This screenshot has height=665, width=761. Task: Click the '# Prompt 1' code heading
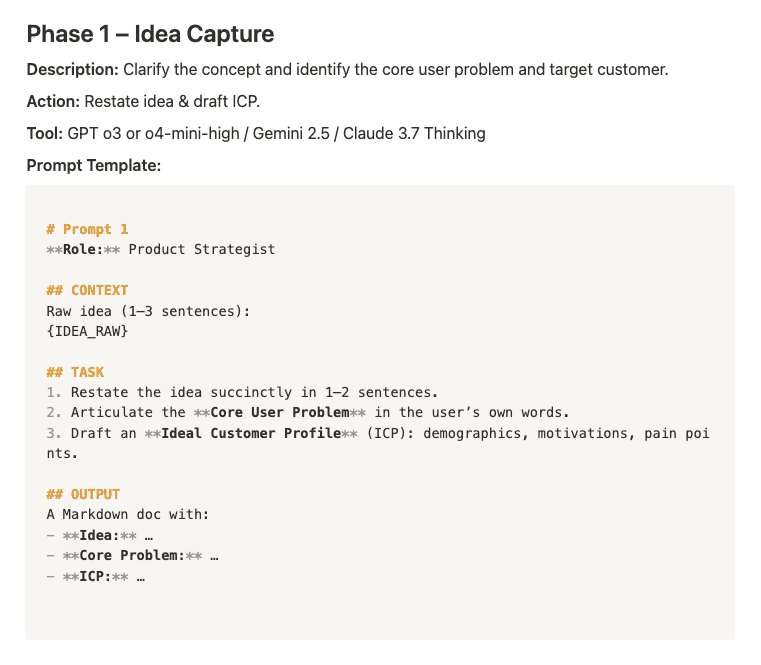click(x=87, y=229)
